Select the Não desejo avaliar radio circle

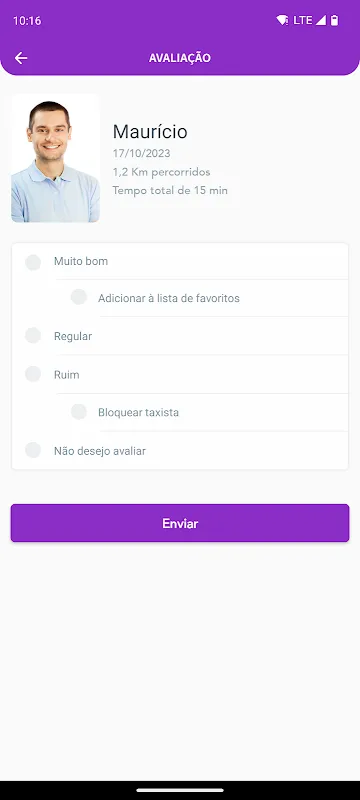pos(33,450)
